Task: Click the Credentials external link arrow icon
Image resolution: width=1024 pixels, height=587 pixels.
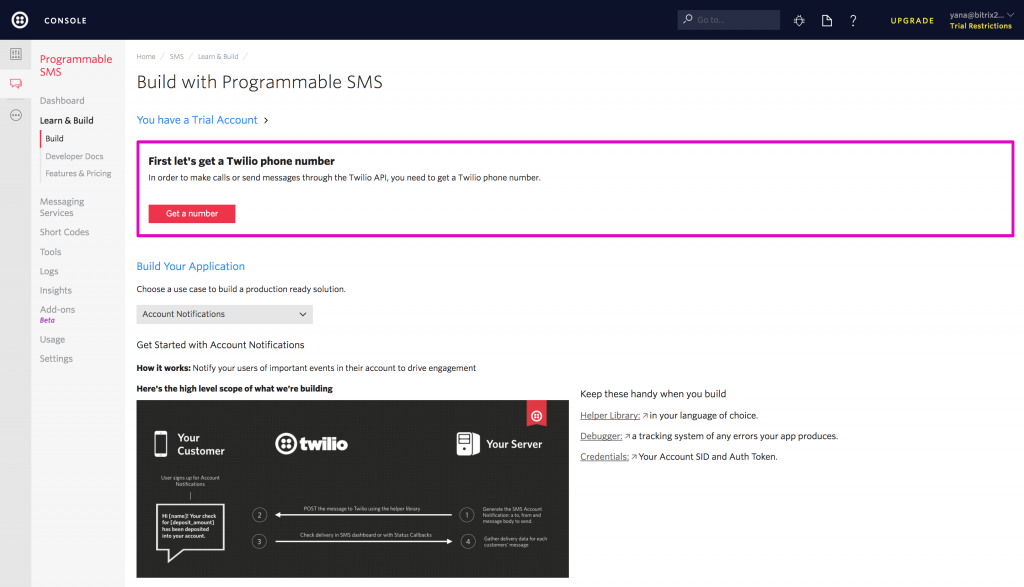Action: click(x=634, y=457)
